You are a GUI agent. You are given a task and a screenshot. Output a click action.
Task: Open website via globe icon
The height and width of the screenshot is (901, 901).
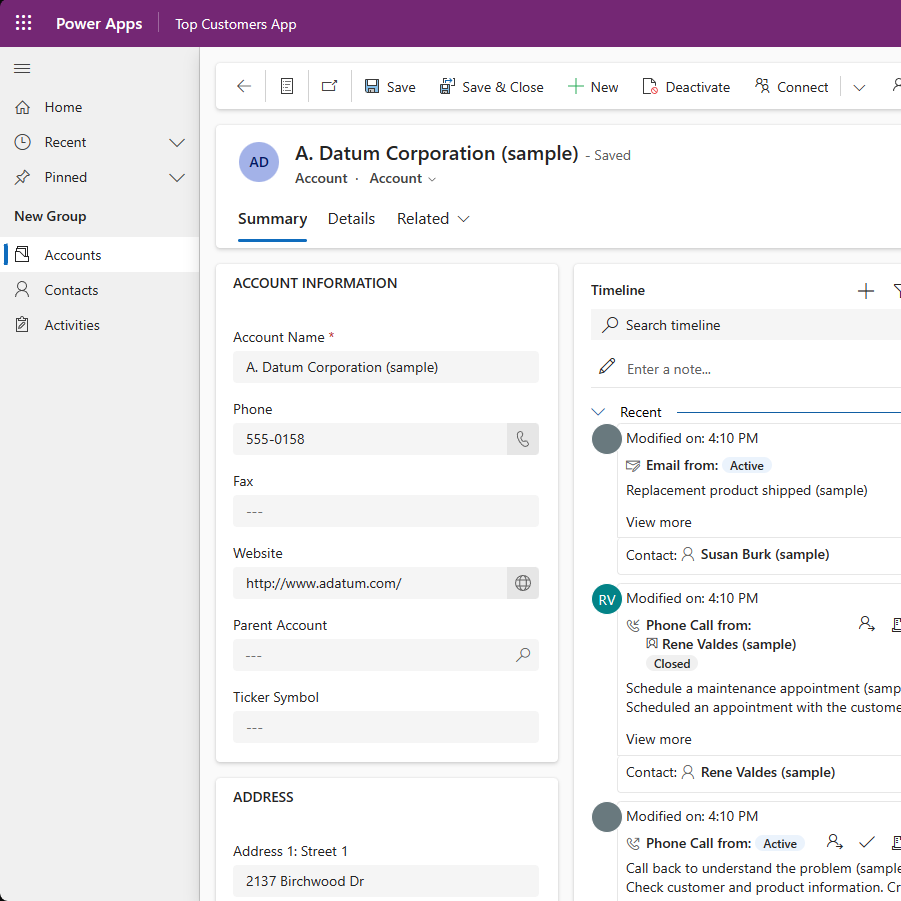tap(522, 583)
